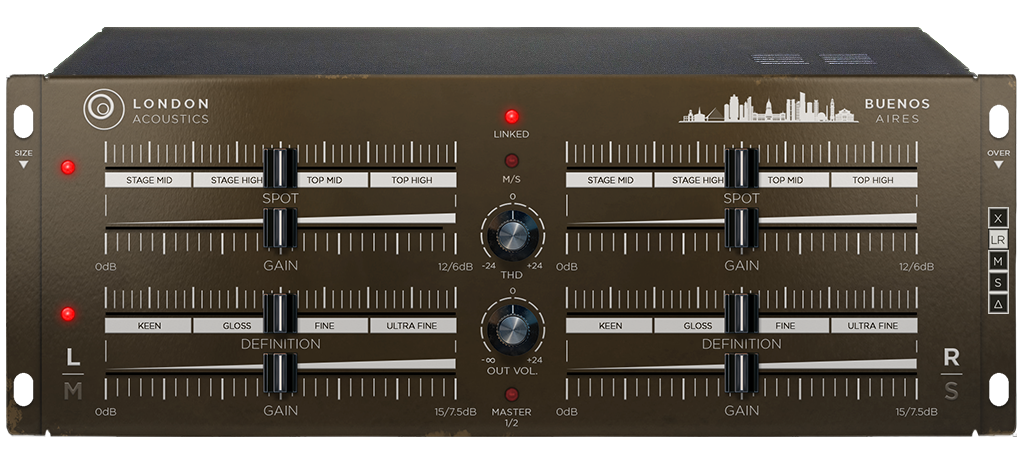
Task: Toggle the LINKED red LED
Action: [x=512, y=116]
